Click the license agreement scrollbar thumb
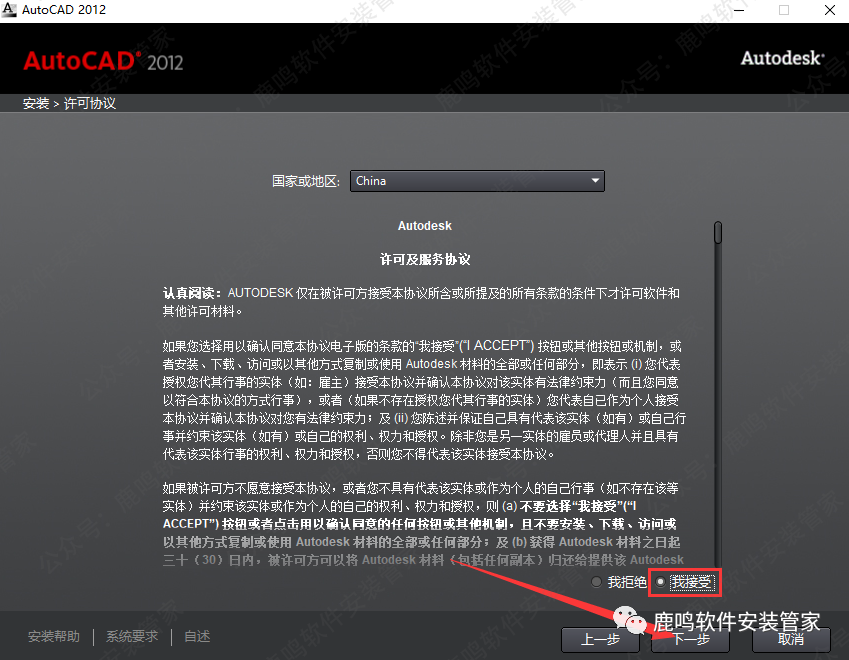Viewport: 849px width, 660px height. [x=717, y=232]
